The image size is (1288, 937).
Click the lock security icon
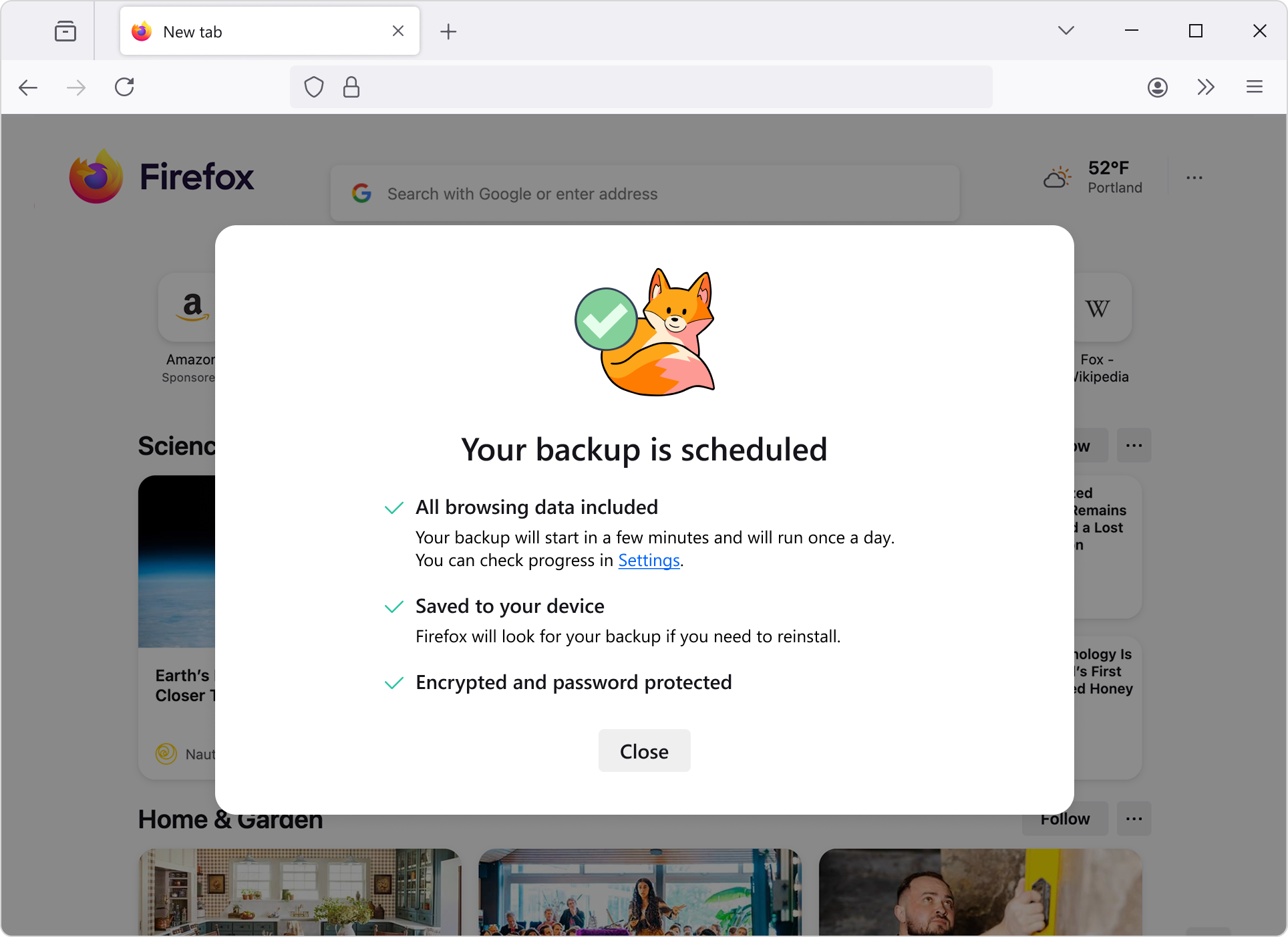pos(351,87)
